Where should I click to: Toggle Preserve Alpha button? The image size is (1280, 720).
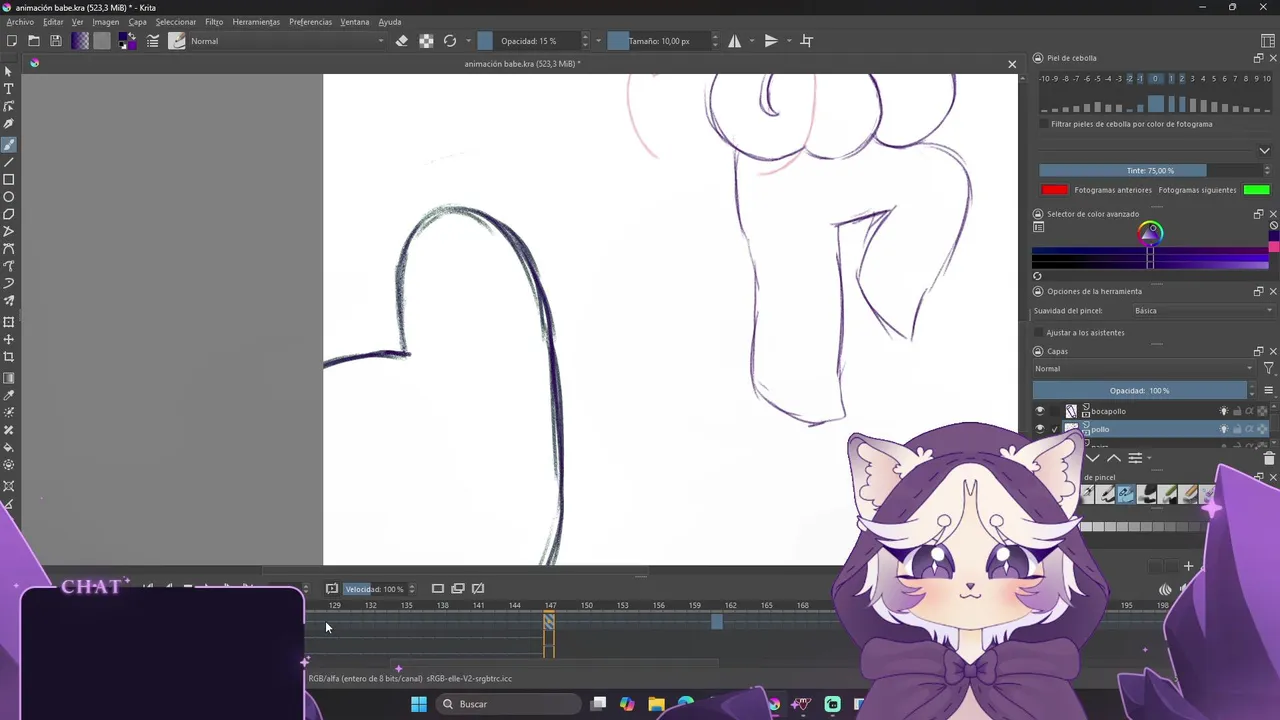[x=426, y=41]
